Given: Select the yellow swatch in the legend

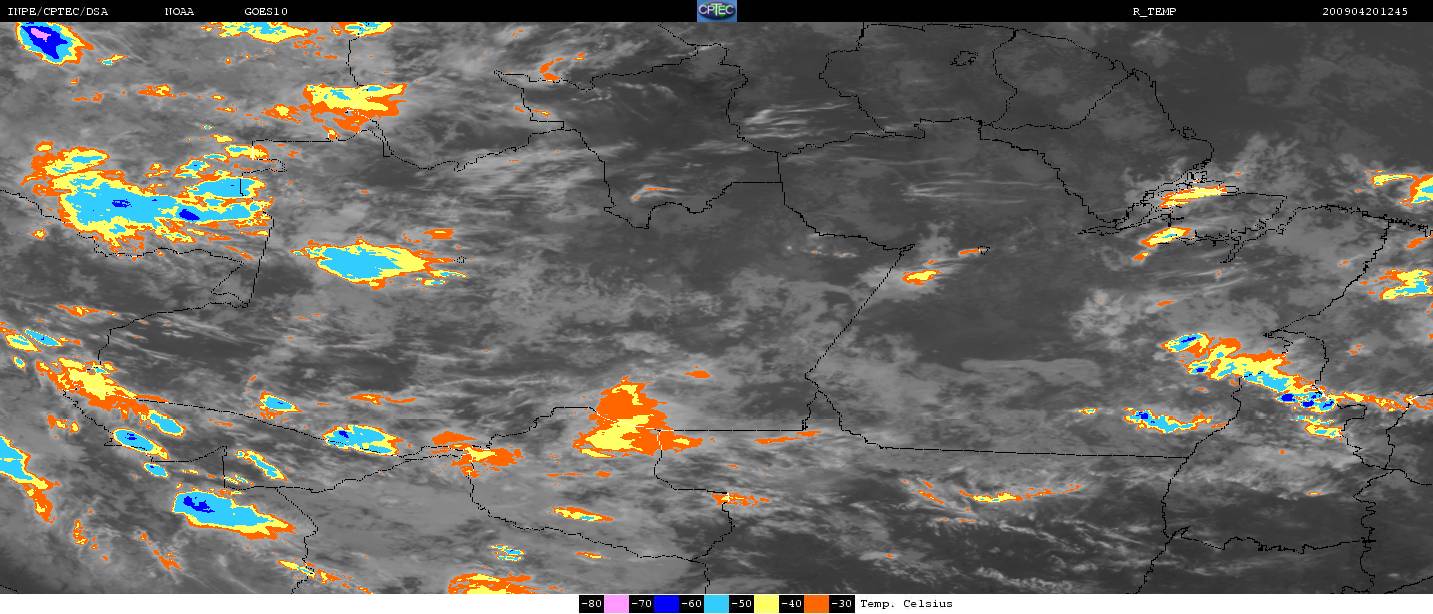Looking at the screenshot, I should click(x=766, y=604).
